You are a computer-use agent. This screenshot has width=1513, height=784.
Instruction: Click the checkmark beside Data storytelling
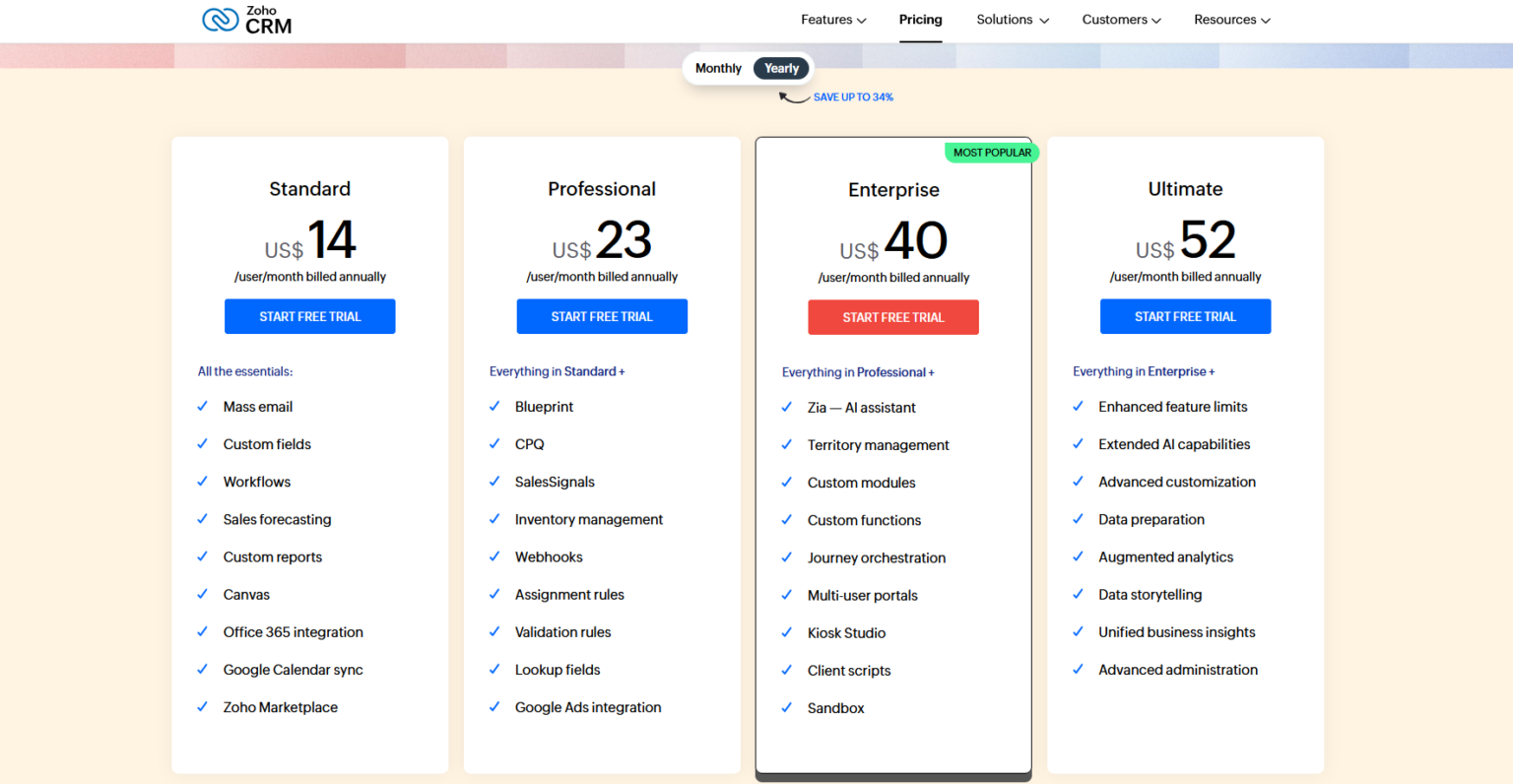pos(1078,594)
